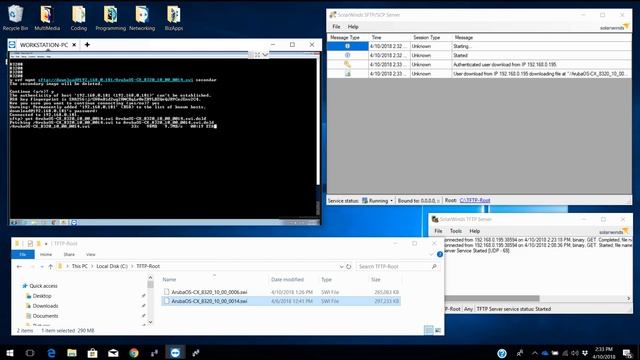Open the File tab in File Explorer

pos(23,254)
